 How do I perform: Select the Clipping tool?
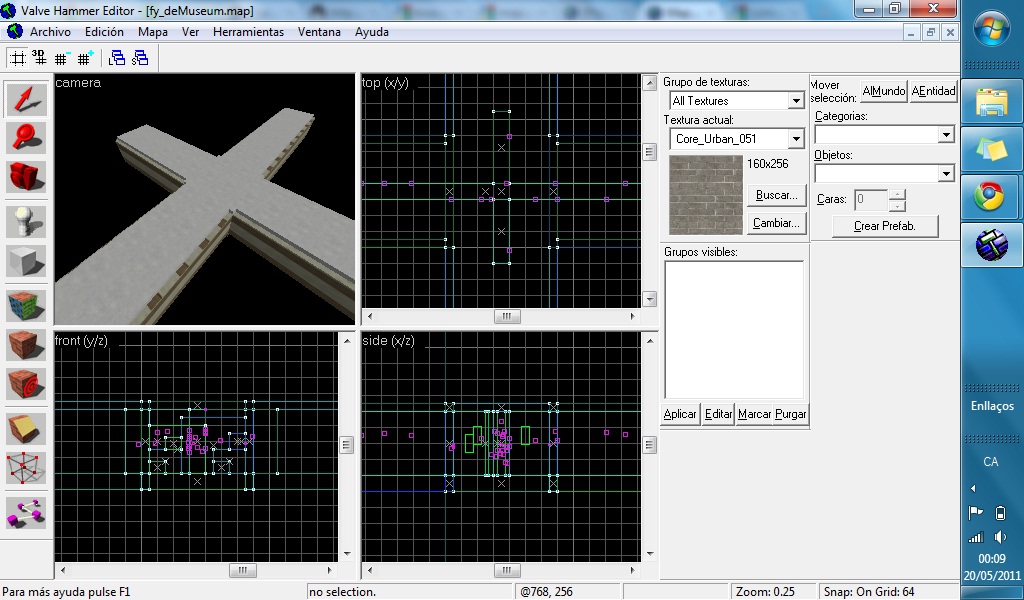click(26, 428)
